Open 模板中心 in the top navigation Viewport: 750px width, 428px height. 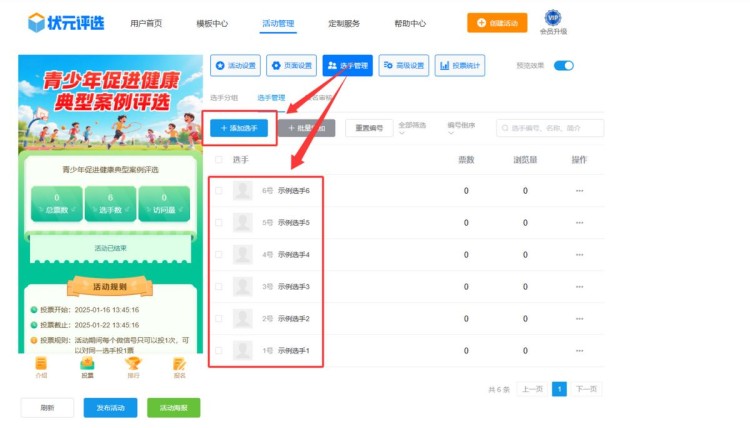[211, 23]
